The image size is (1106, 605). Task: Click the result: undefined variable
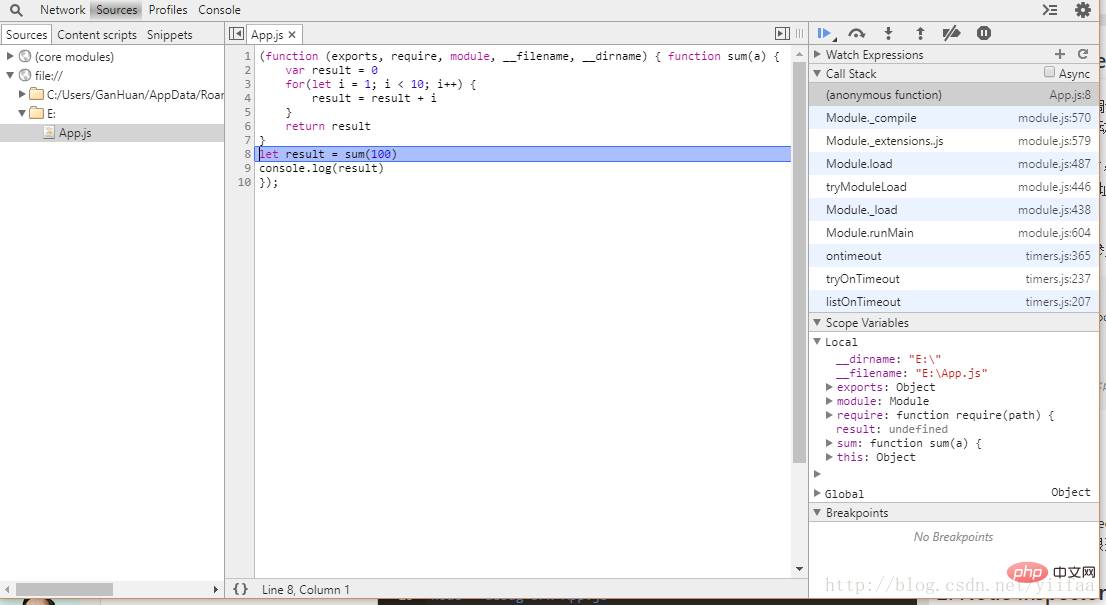pos(892,429)
